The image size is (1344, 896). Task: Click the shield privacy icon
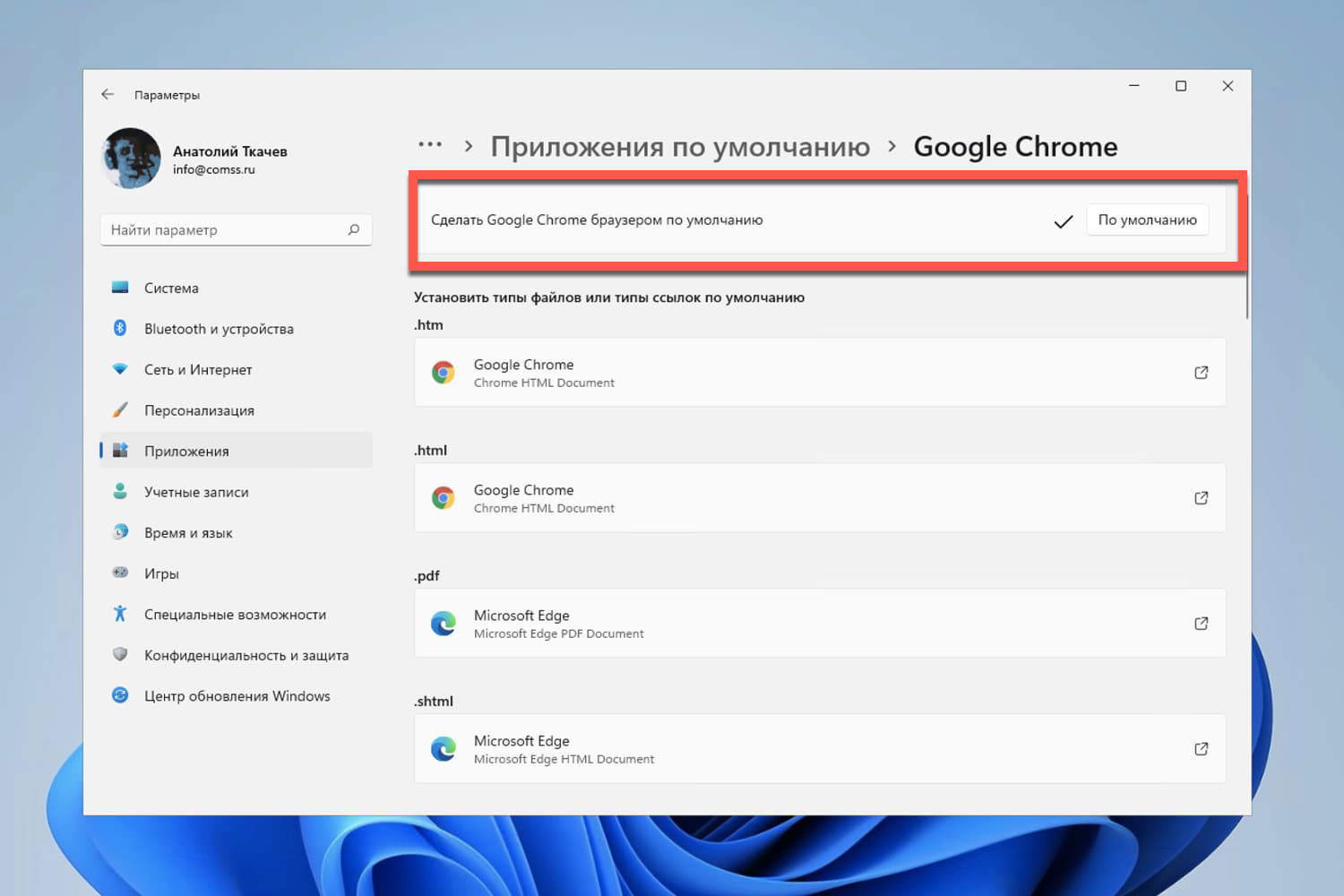click(120, 654)
